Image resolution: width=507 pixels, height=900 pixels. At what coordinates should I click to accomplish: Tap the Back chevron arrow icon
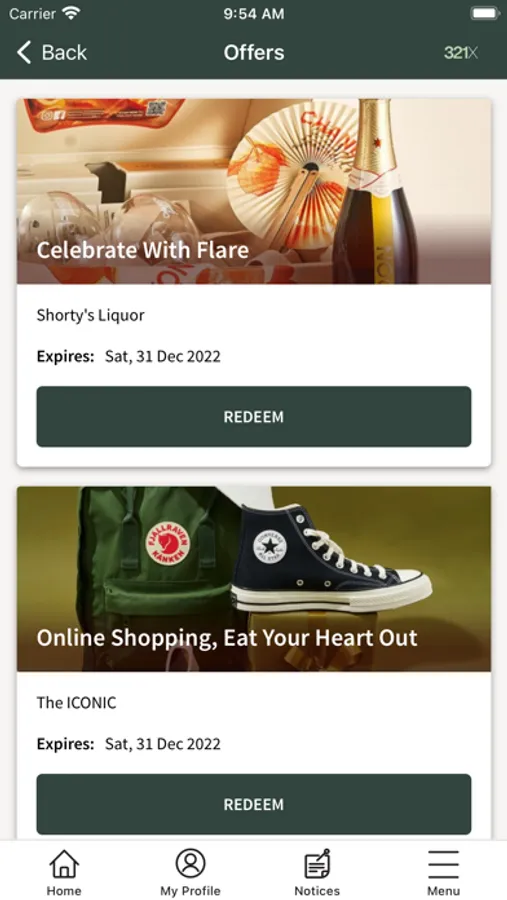tap(24, 52)
